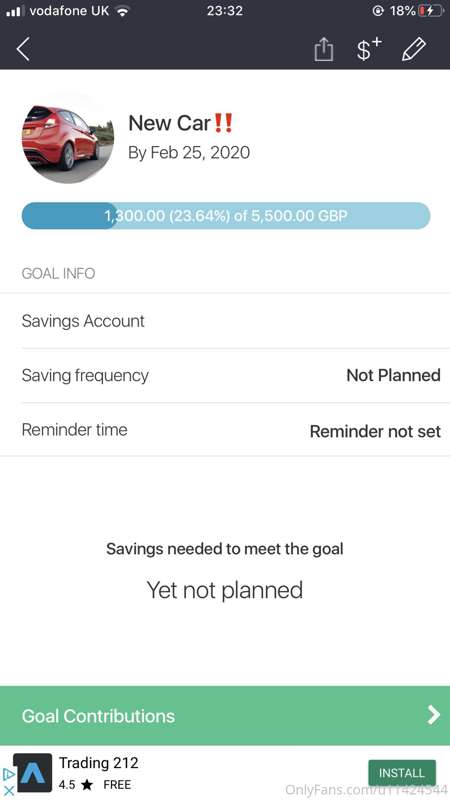Select the New Car goal title
The image size is (450, 800).
[x=181, y=123]
